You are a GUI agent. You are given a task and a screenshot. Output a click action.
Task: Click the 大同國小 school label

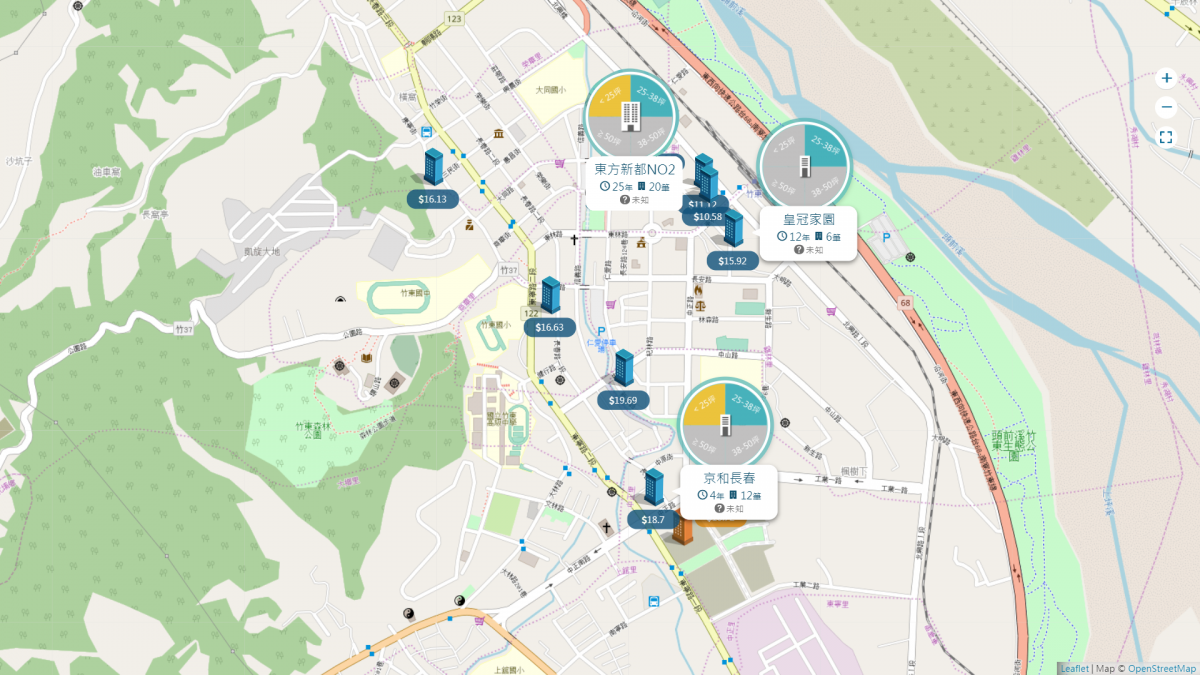pos(550,89)
